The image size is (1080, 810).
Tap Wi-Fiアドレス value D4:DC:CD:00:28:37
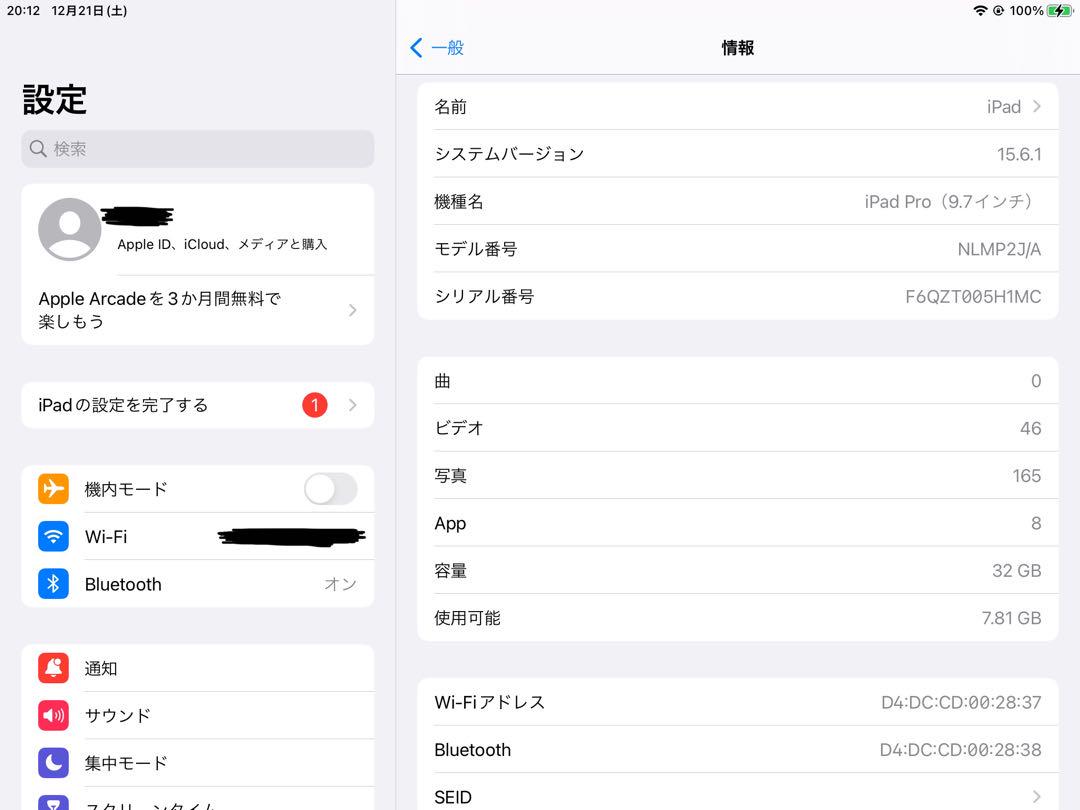pos(962,702)
